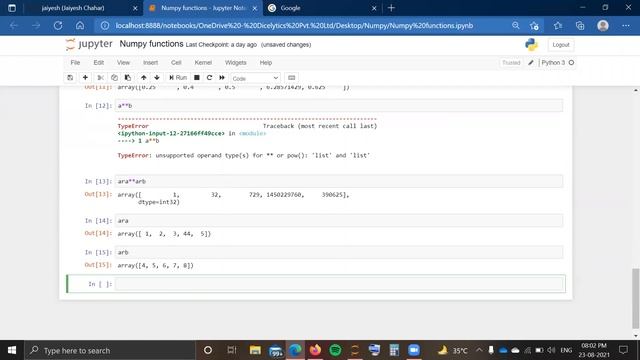
Task: Click into the empty input cell
Action: click(339, 284)
